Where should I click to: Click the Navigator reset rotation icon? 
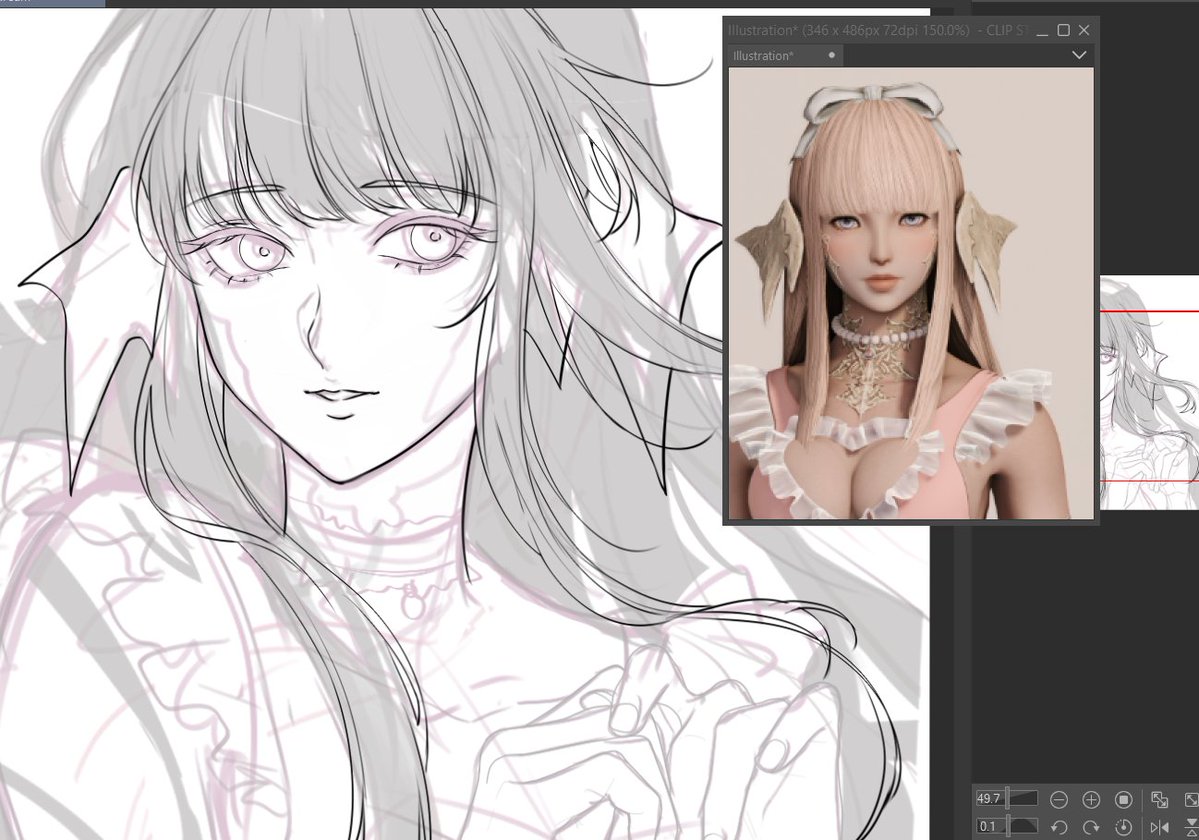(x=1123, y=827)
